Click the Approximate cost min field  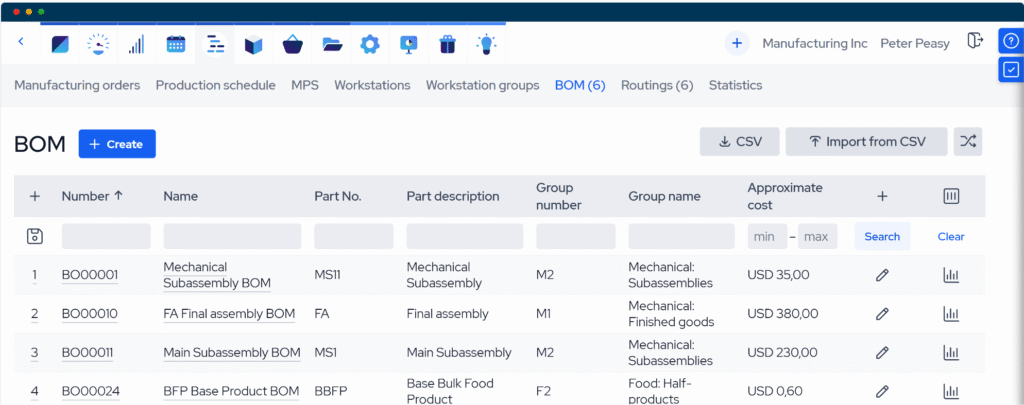(x=766, y=237)
